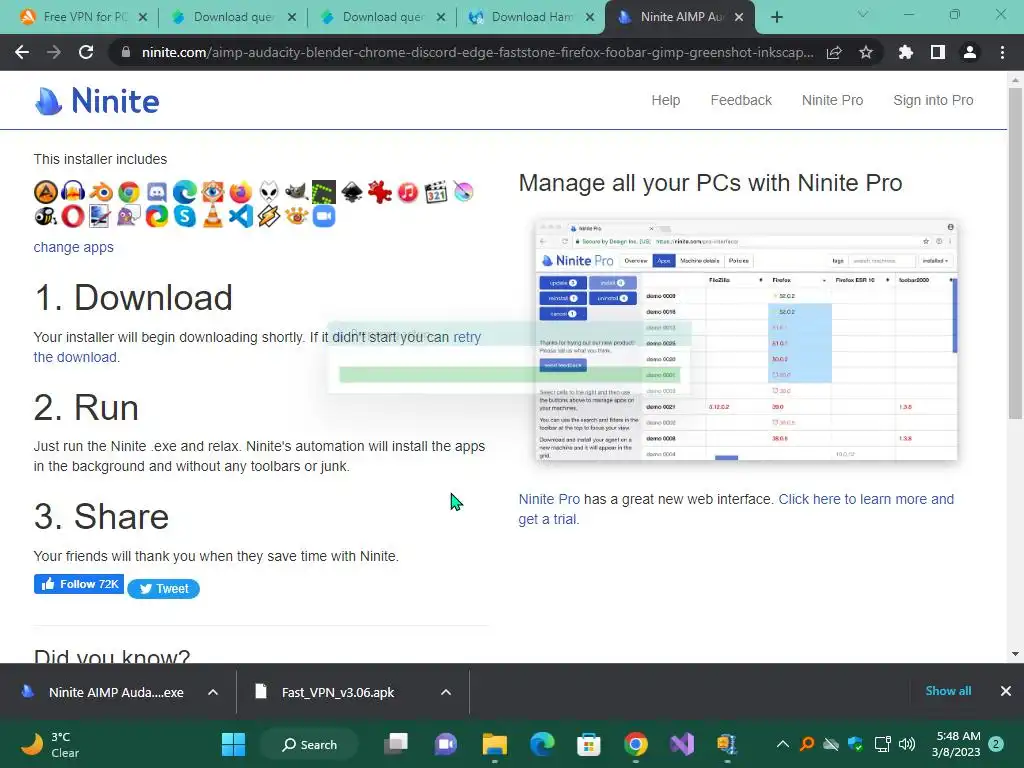Open the Help menu link
Screen dimensions: 1024x768
click(x=665, y=100)
